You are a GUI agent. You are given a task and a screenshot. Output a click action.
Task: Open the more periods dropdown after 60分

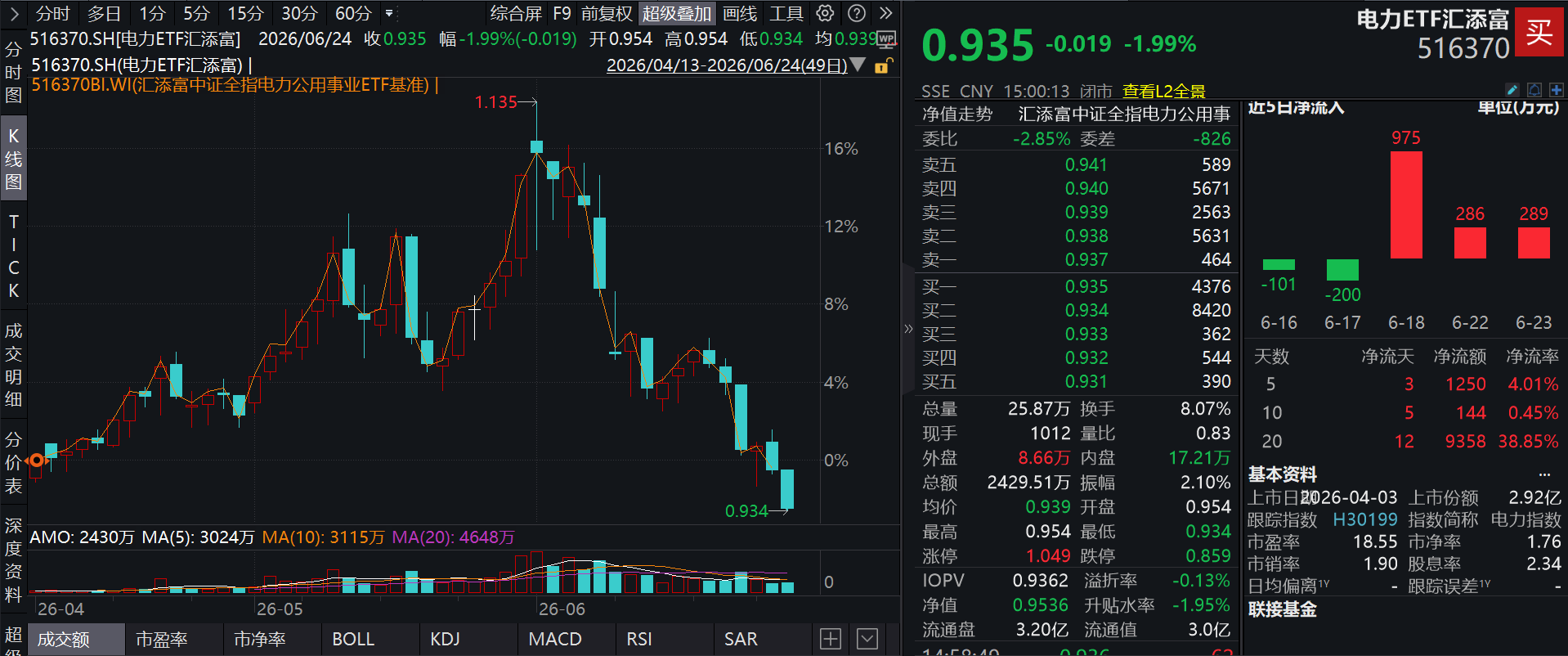(x=389, y=14)
